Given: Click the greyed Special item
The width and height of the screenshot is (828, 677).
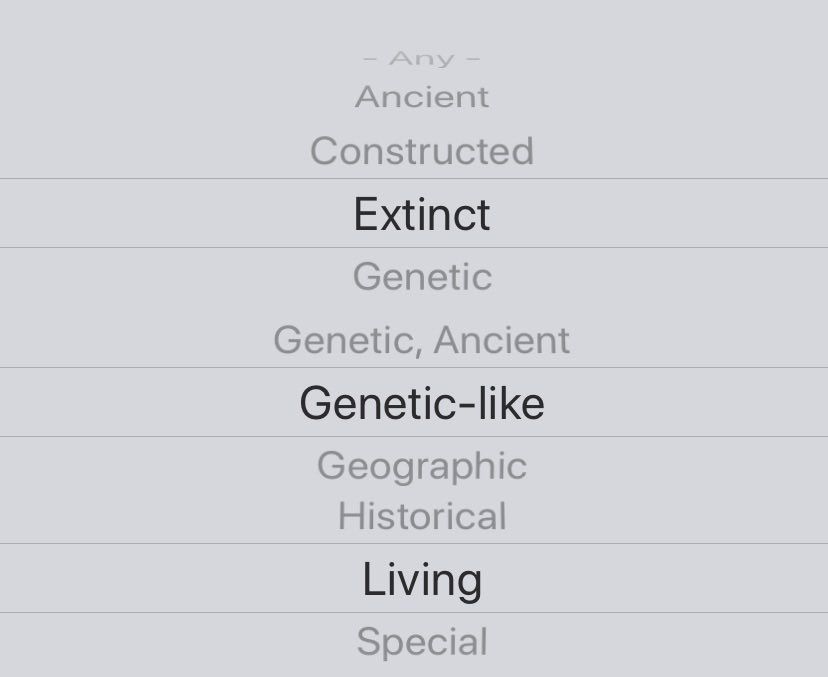Looking at the screenshot, I should coord(421,642).
